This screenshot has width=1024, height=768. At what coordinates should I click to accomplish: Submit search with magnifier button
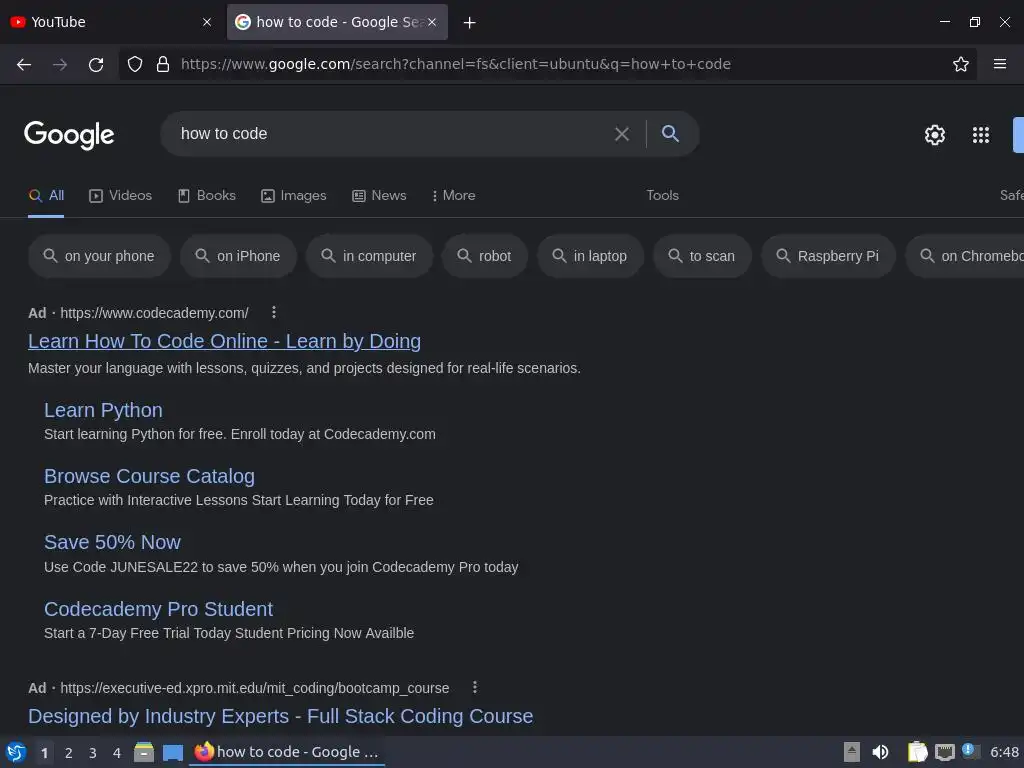pos(670,134)
